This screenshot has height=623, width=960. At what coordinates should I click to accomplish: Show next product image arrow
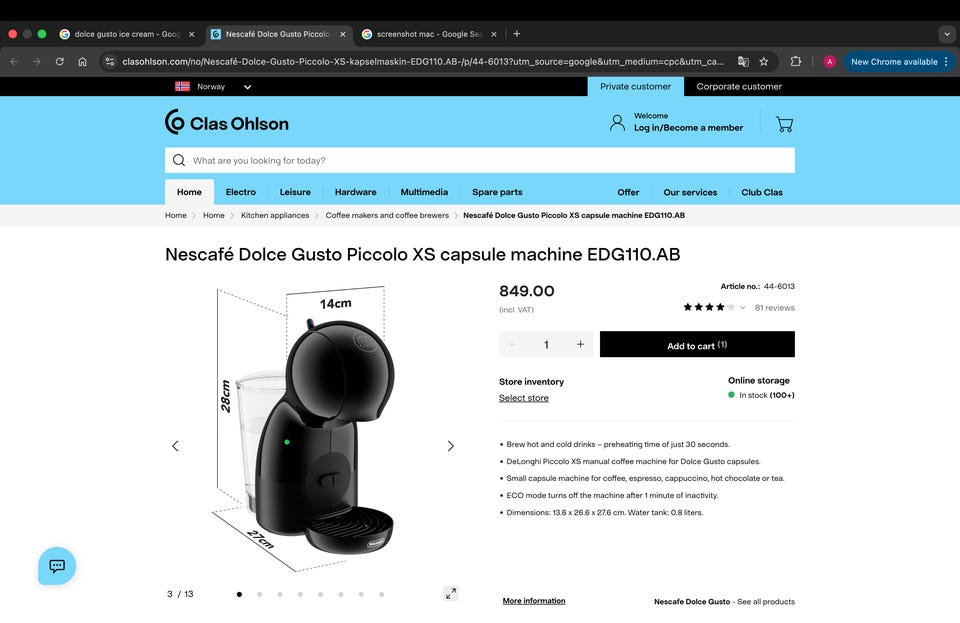(x=451, y=446)
